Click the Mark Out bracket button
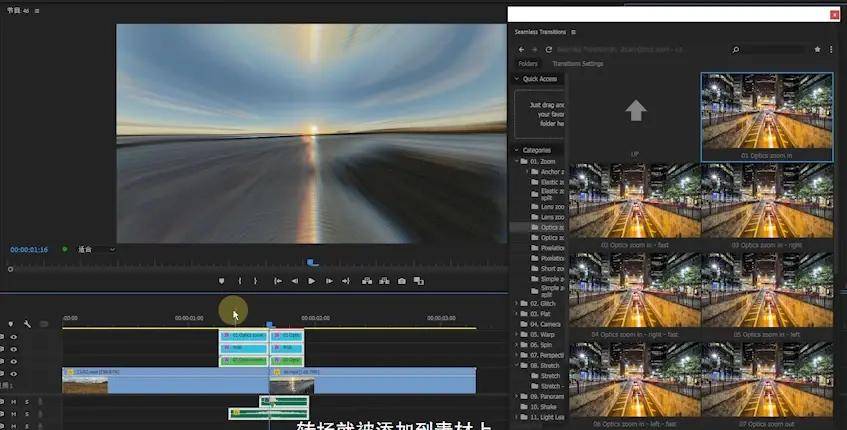847x430 pixels. tap(256, 281)
